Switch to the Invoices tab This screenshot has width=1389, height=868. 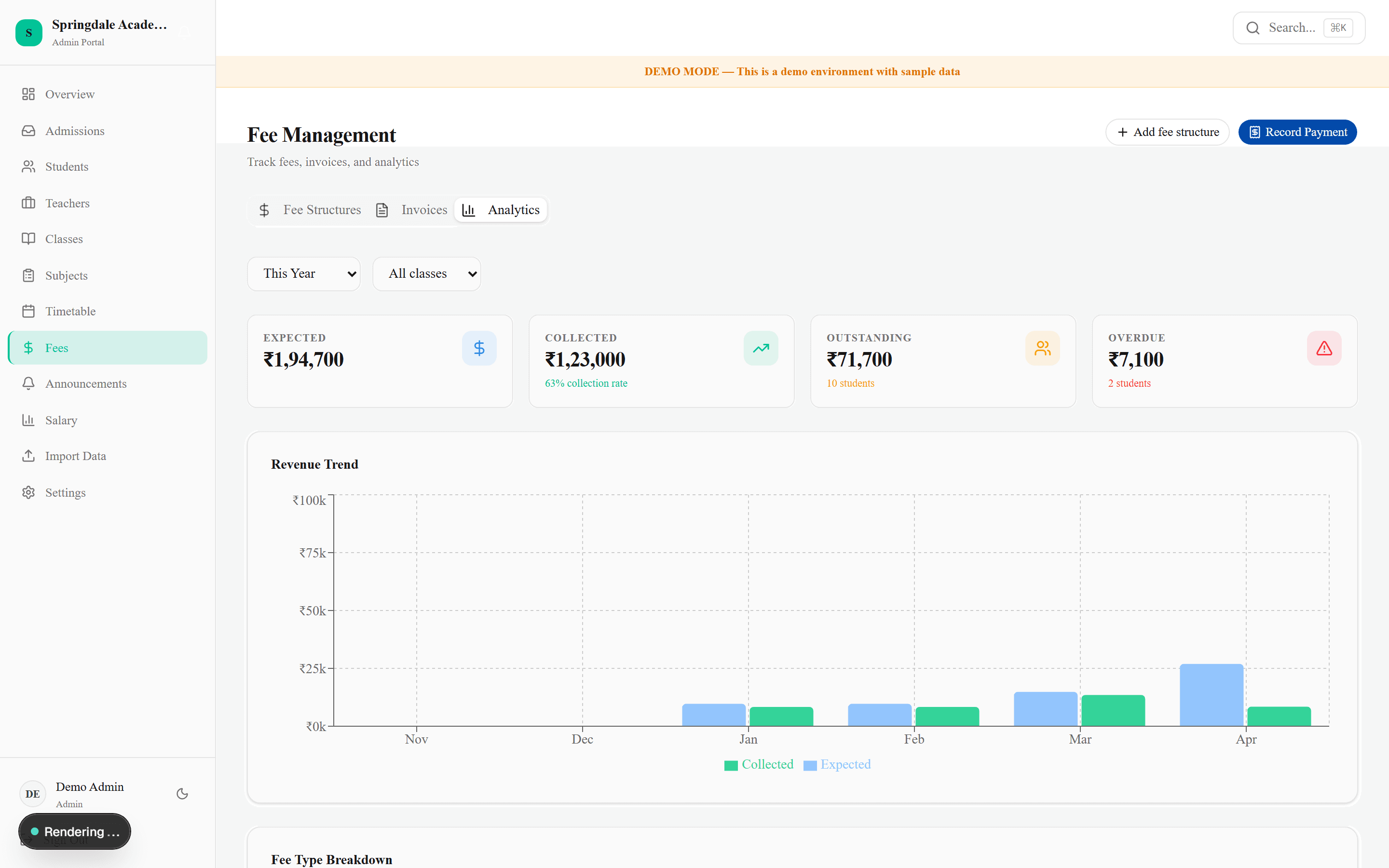pos(423,210)
